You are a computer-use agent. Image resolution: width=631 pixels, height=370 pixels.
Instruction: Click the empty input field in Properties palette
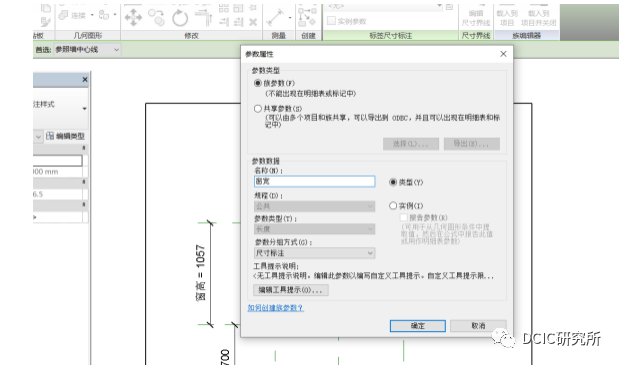coord(58,161)
